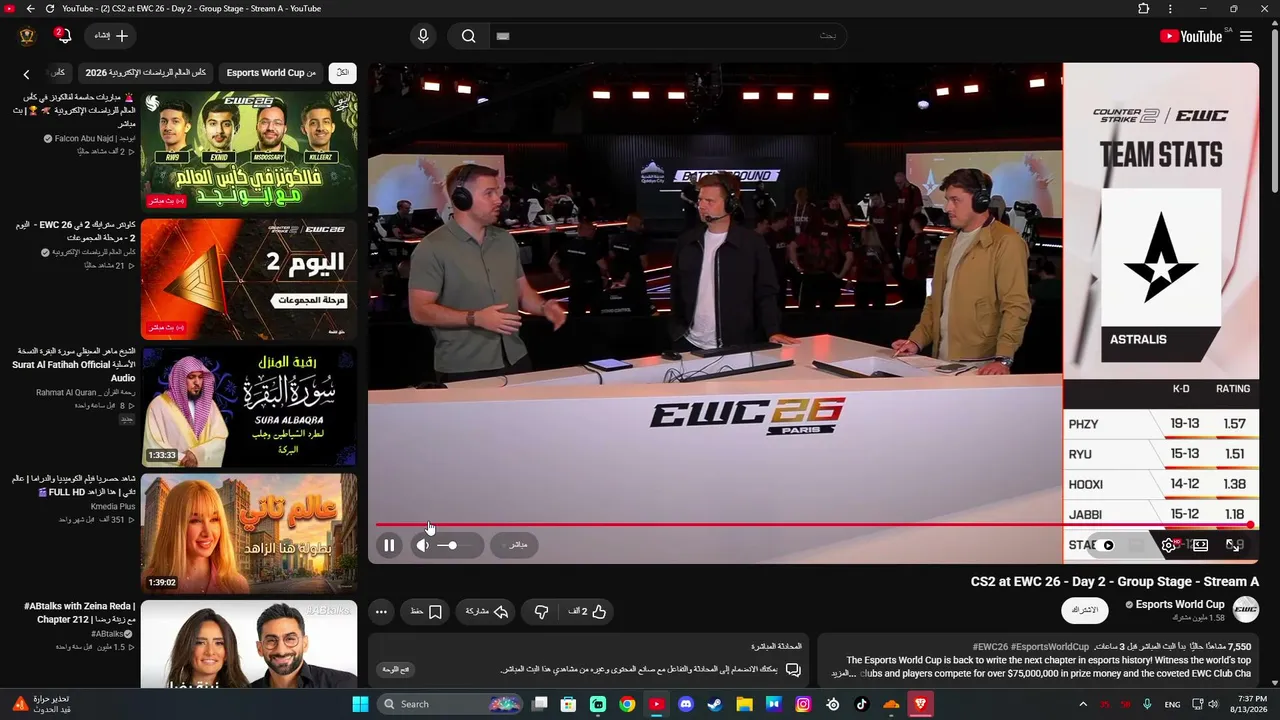Open Google Chrome from the taskbar
This screenshot has width=1280, height=720.
tap(627, 704)
